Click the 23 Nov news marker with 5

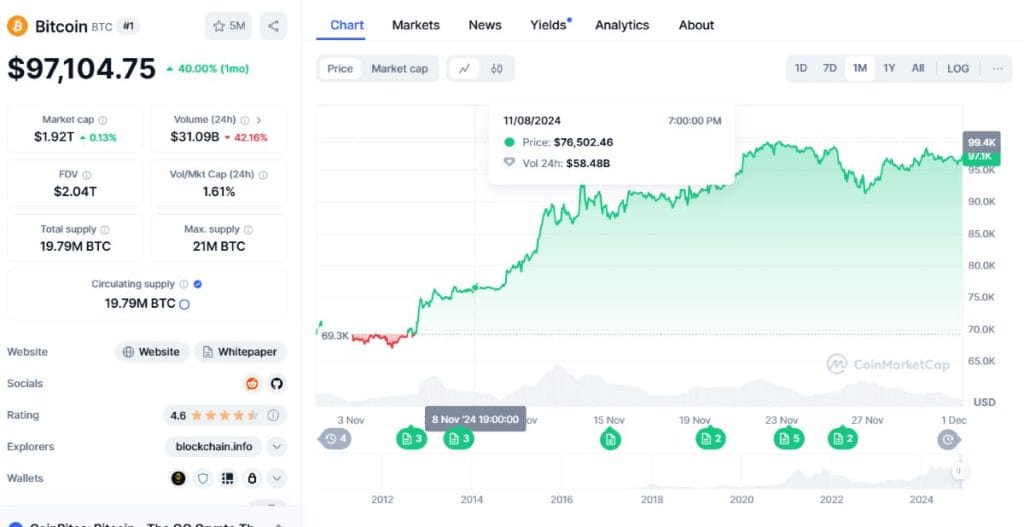click(788, 438)
